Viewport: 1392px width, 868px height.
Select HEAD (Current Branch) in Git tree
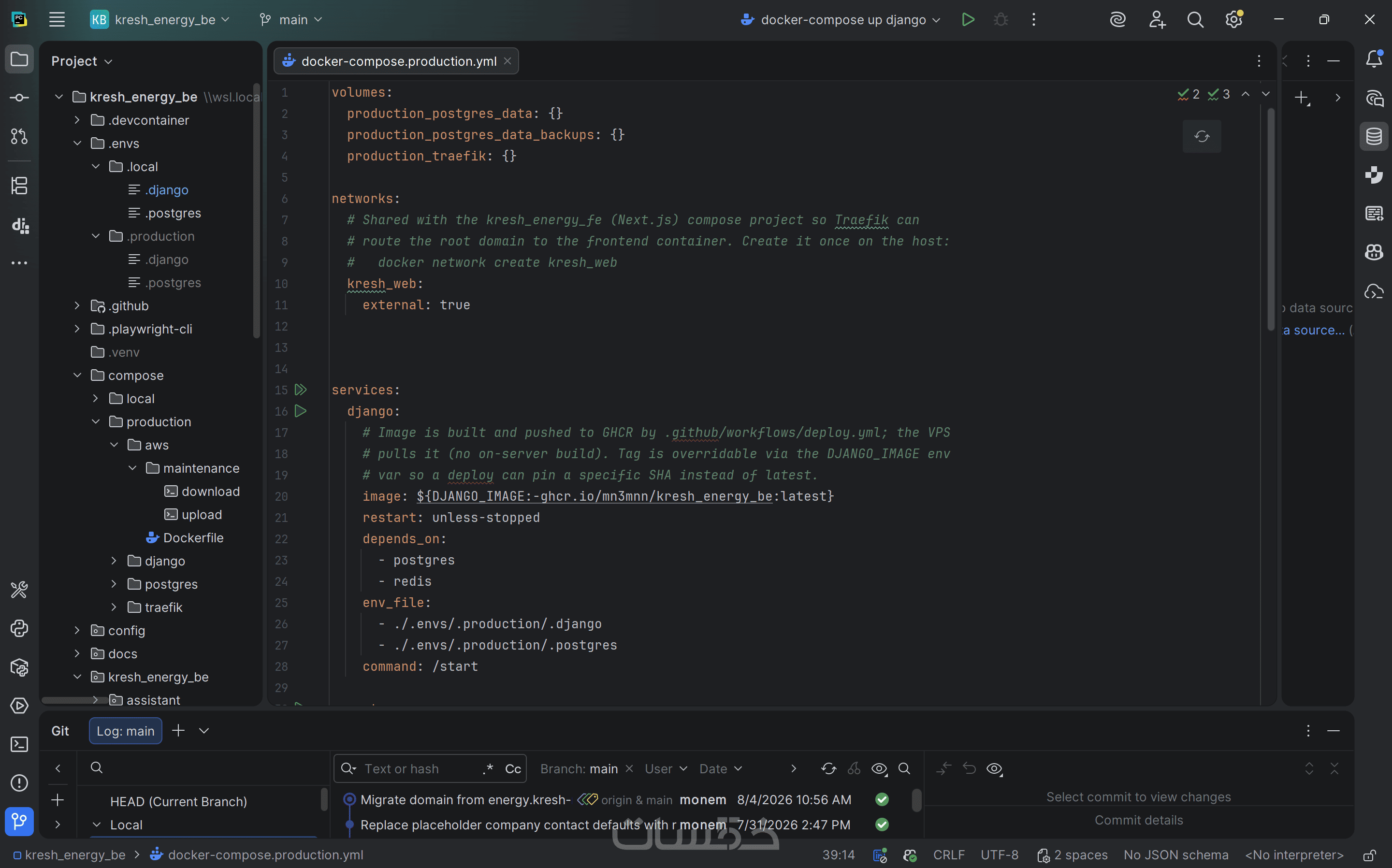coord(178,801)
